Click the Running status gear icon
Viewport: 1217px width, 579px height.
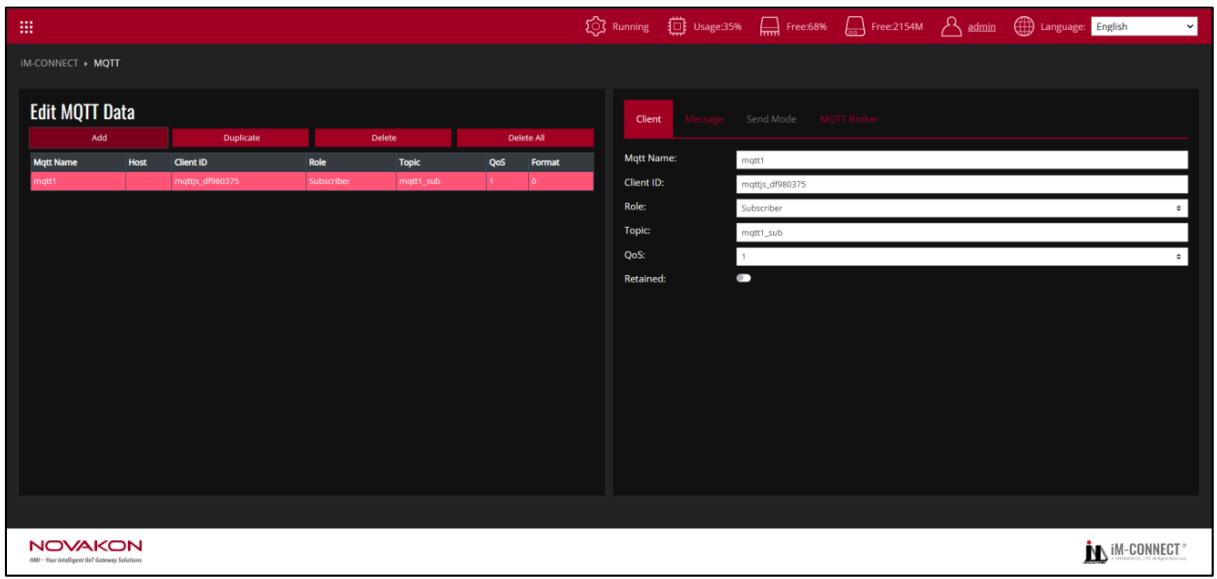point(597,26)
